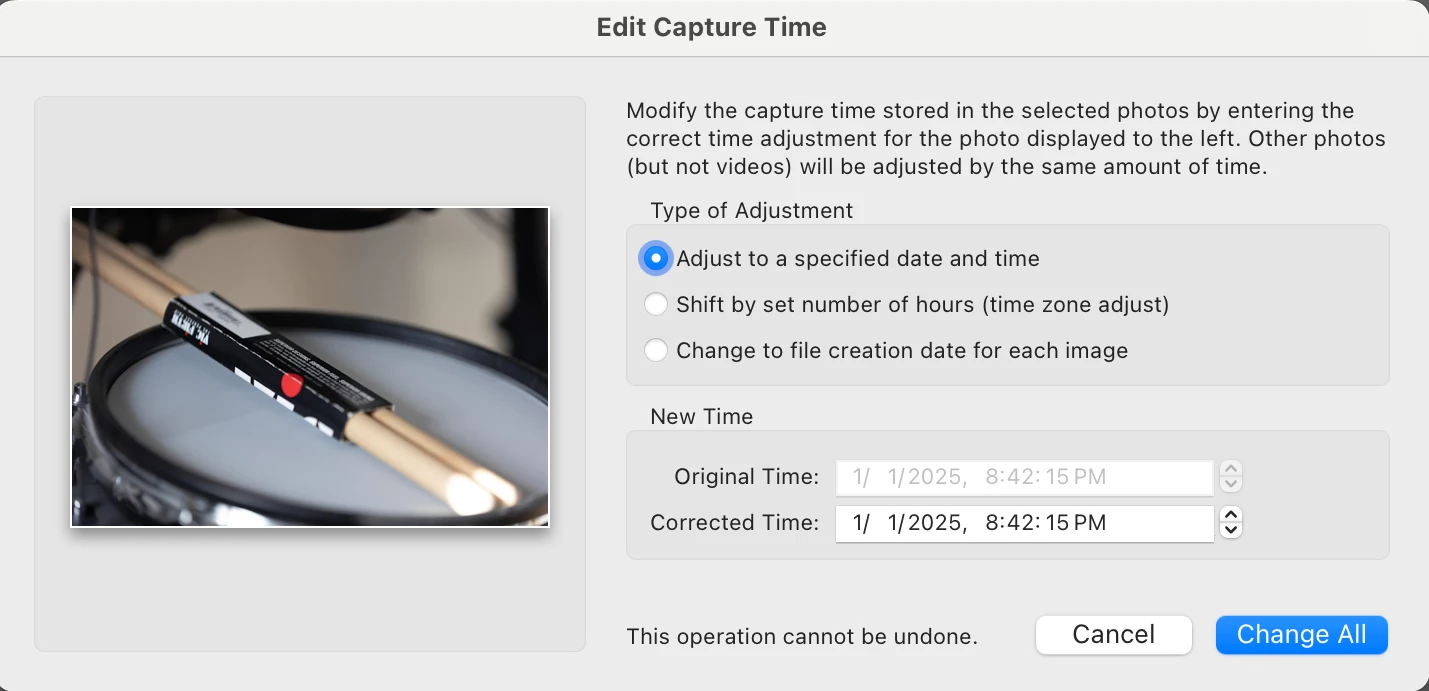Click Original Time stepper up arrow

click(1232, 469)
